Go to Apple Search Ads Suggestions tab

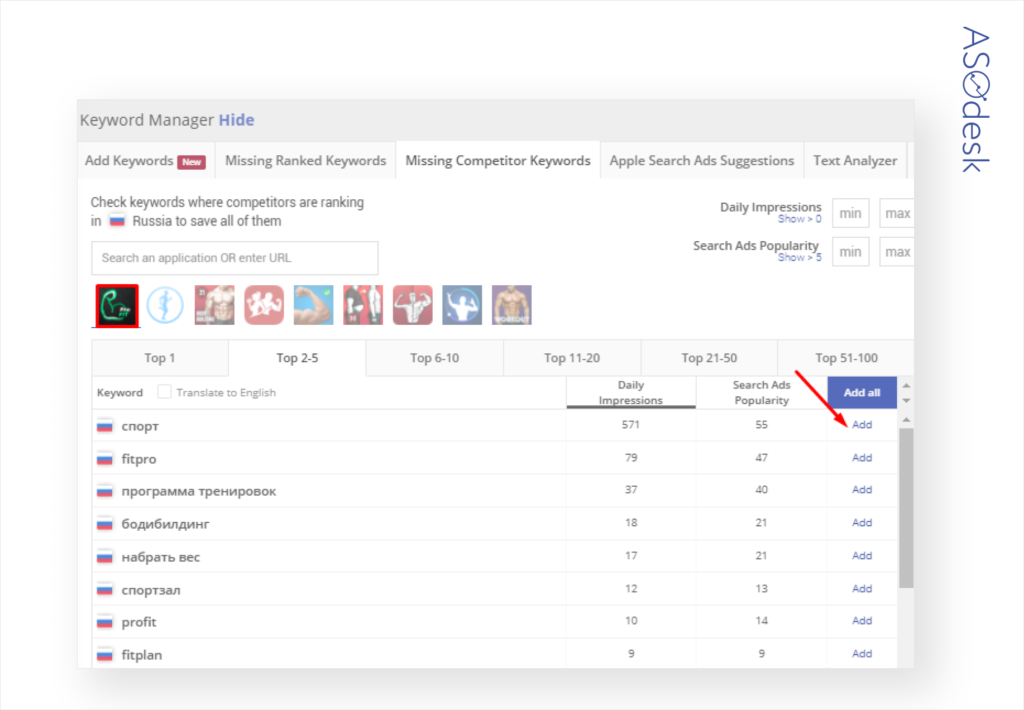pyautogui.click(x=701, y=161)
